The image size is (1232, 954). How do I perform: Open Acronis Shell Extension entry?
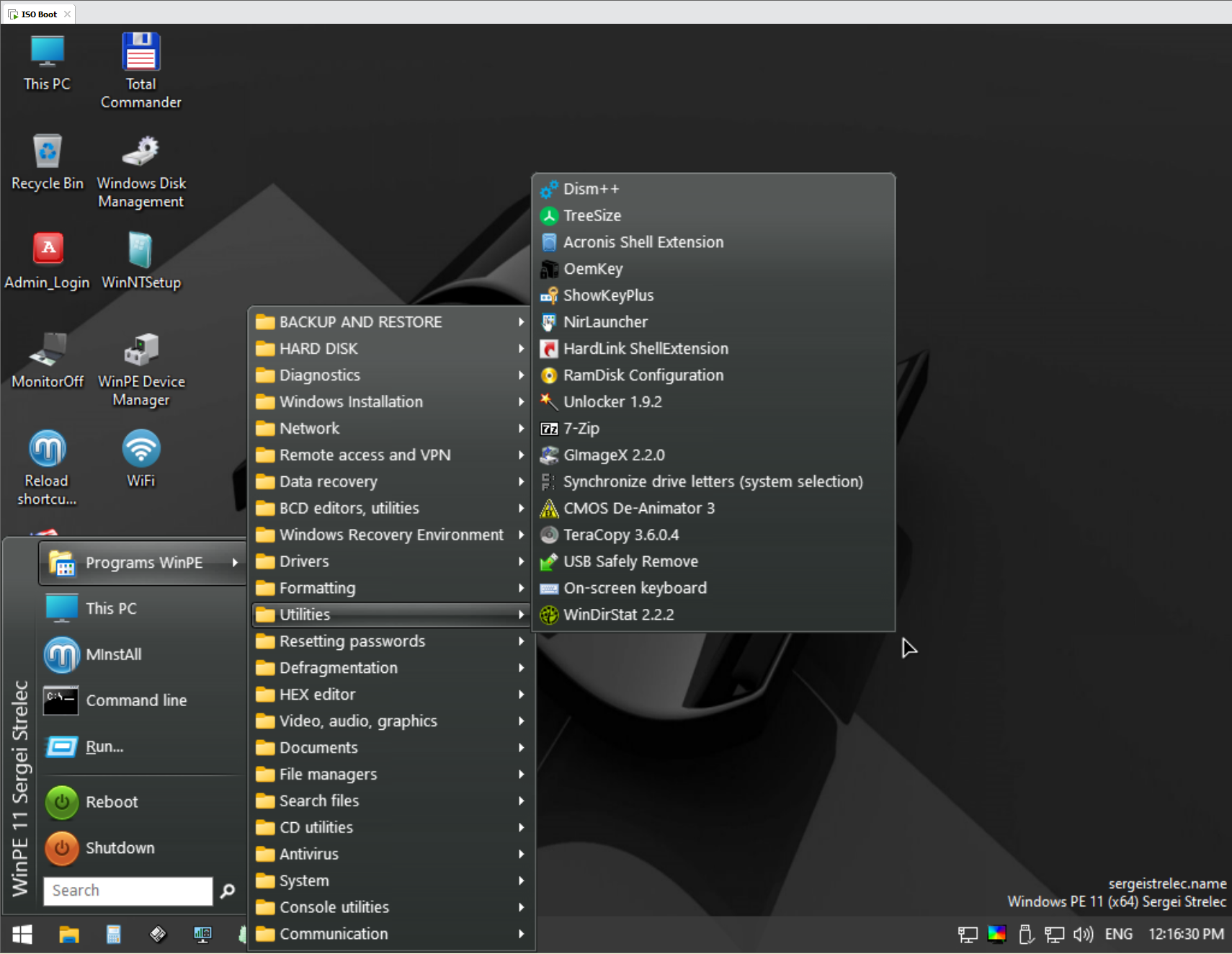click(713, 242)
